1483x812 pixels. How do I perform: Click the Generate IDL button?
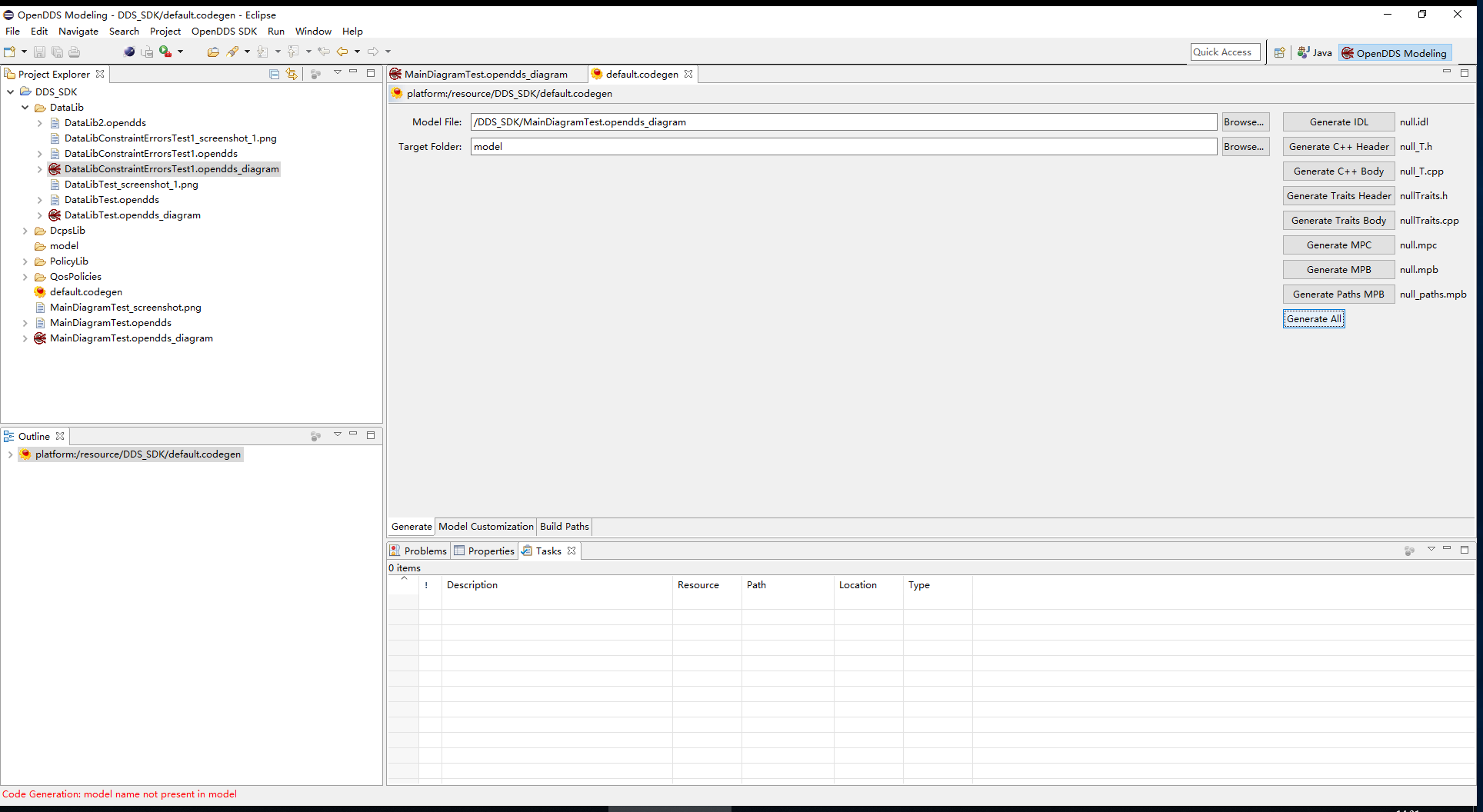(1338, 121)
